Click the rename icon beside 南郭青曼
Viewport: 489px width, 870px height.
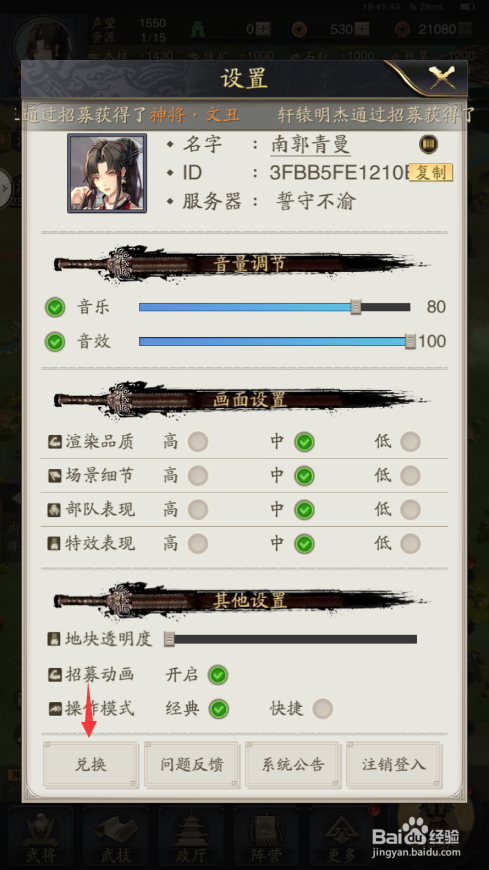pos(428,144)
